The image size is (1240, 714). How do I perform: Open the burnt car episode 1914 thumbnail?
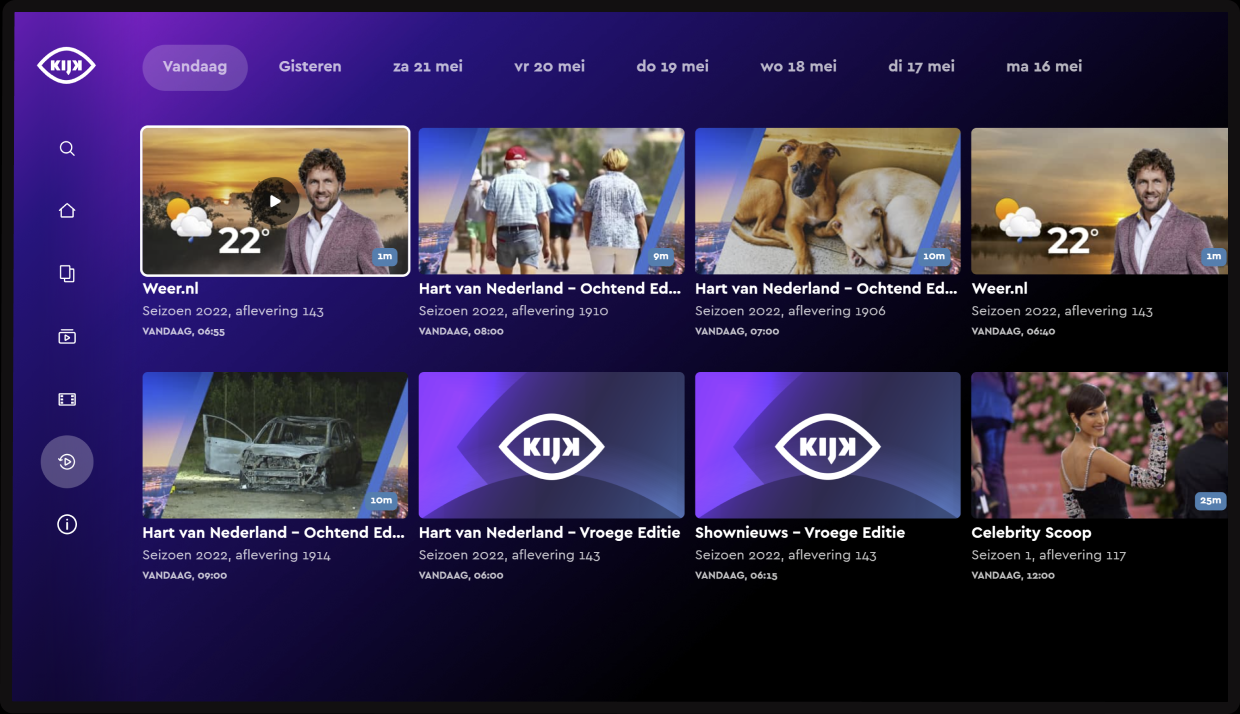pos(275,445)
